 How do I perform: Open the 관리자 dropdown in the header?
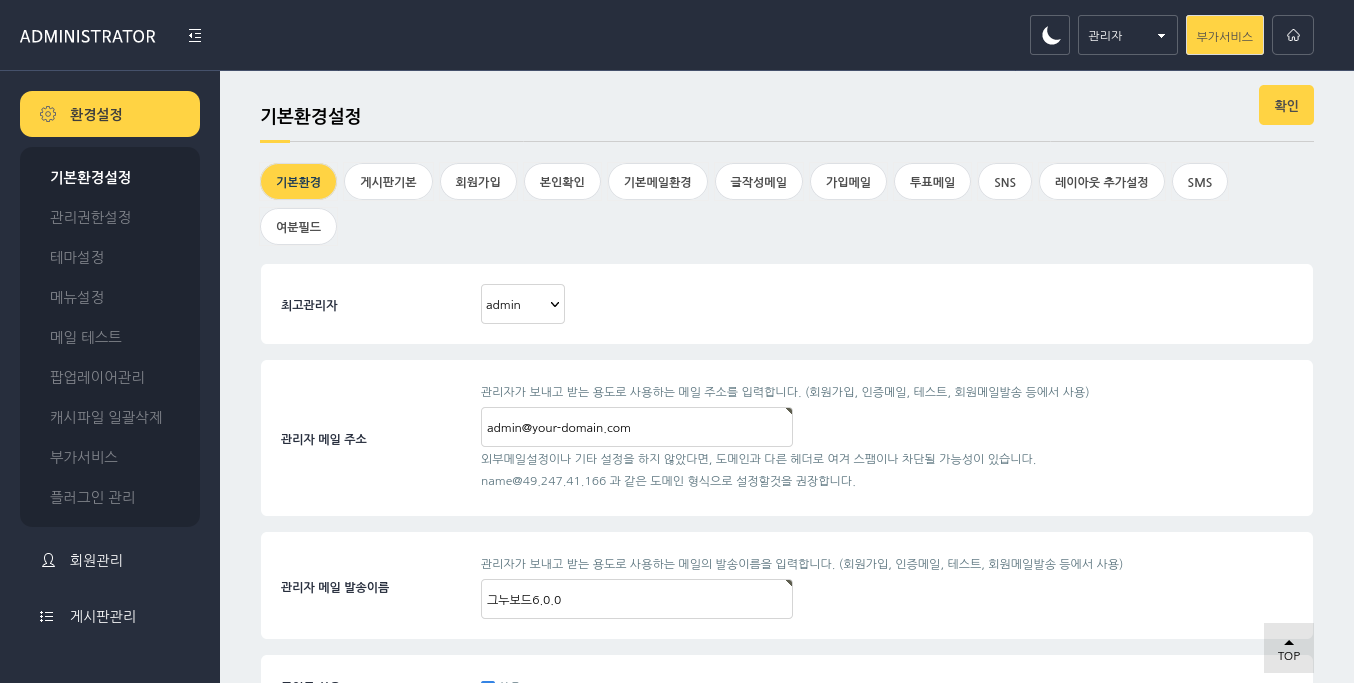[x=1127, y=35]
